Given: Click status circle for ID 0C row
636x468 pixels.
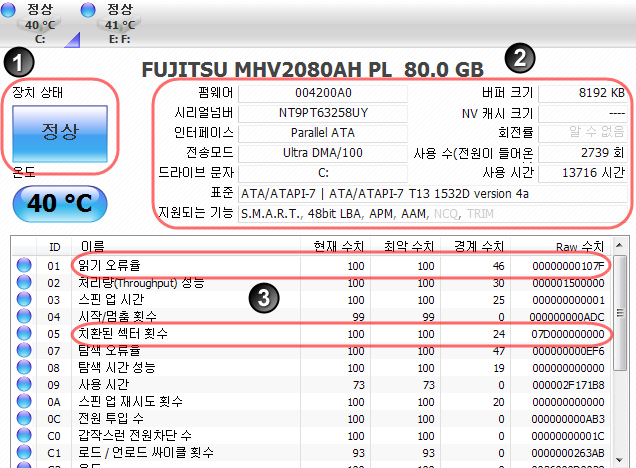Looking at the screenshot, I should 24,419.
